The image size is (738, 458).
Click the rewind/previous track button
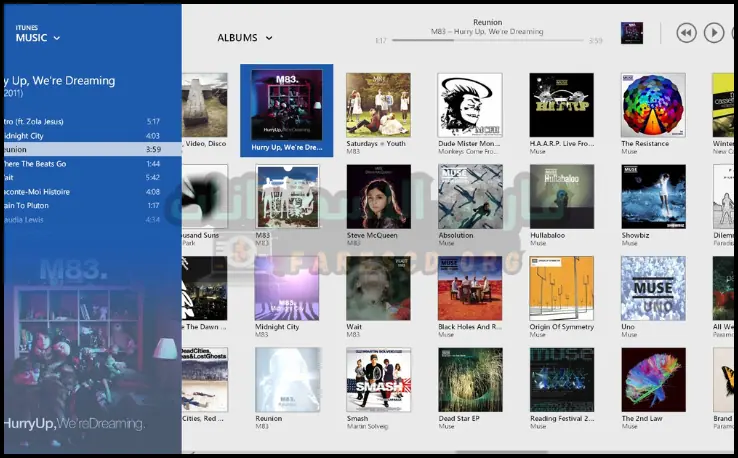[x=686, y=33]
